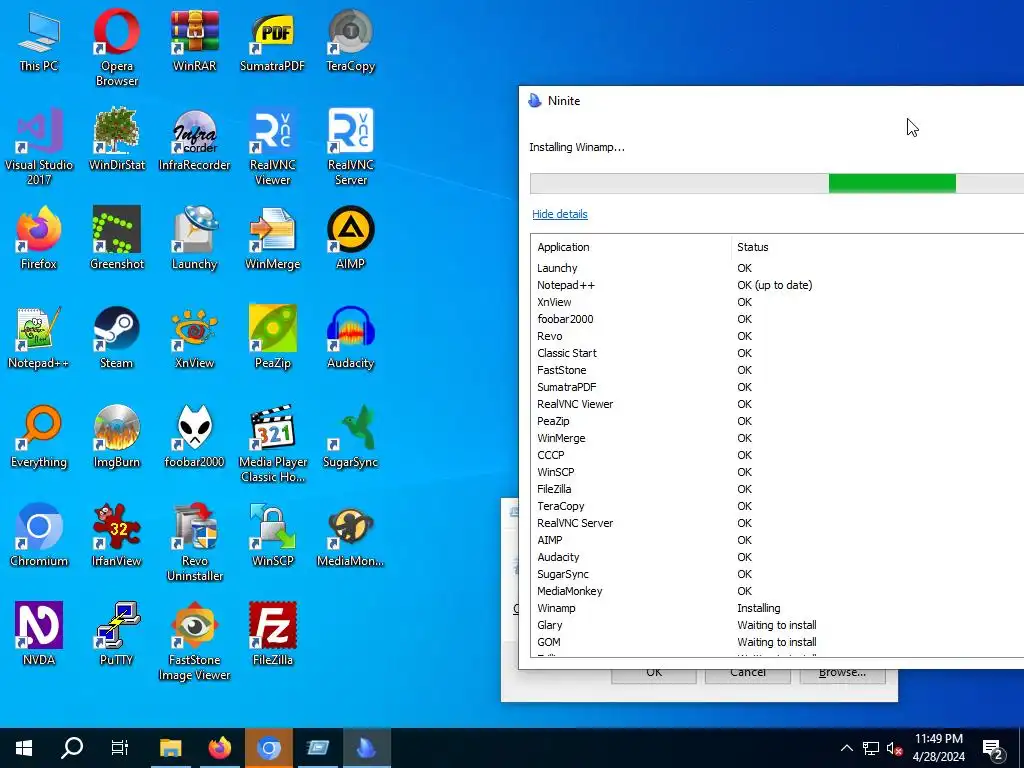Click the Classic Start row in list
The height and width of the screenshot is (768, 1024).
coord(777,353)
